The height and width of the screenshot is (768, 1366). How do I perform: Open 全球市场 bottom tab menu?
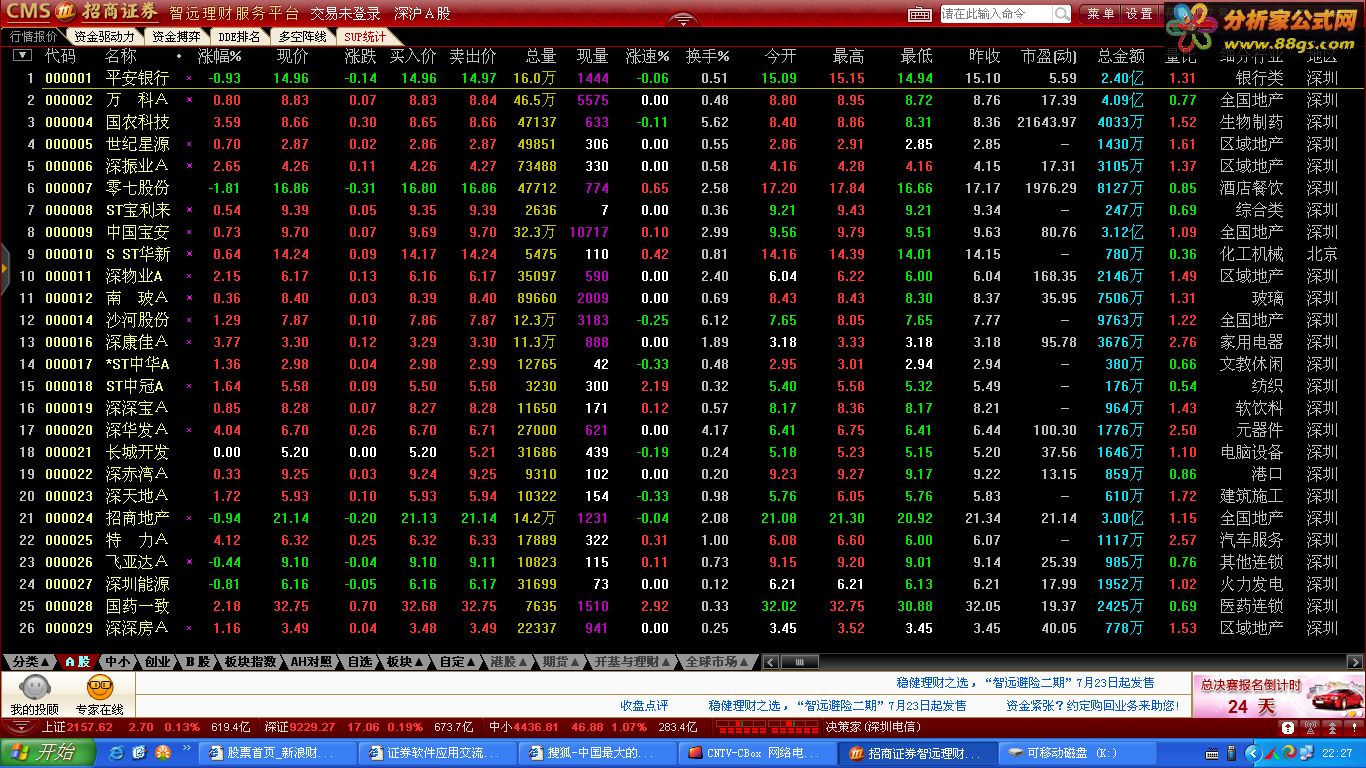point(717,662)
